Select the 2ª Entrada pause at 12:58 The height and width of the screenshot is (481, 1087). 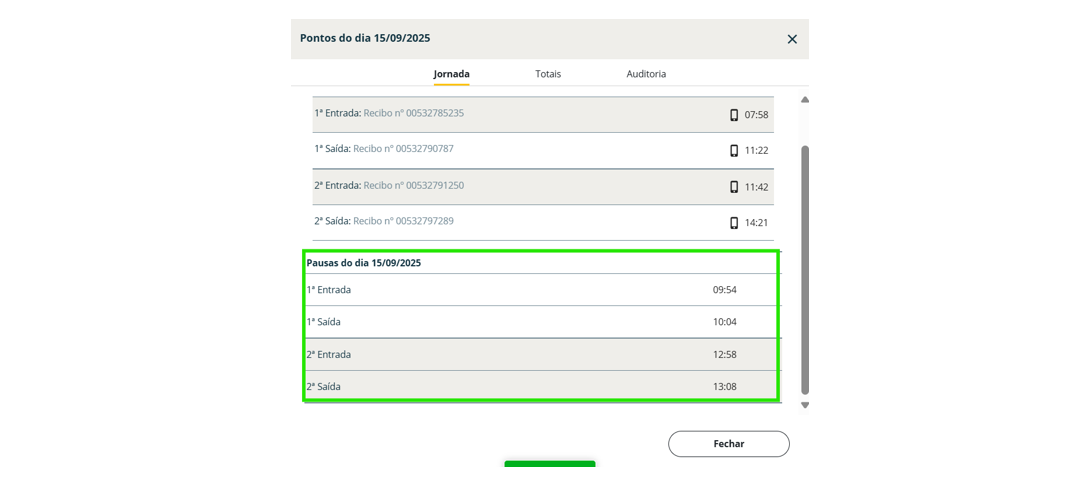point(540,354)
